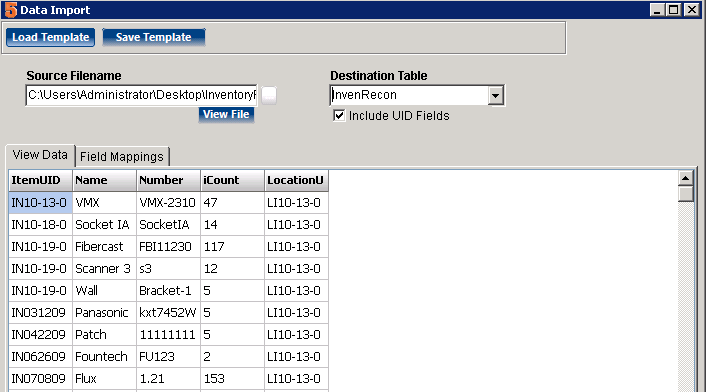Select the iCount cell reading 153

[233, 378]
